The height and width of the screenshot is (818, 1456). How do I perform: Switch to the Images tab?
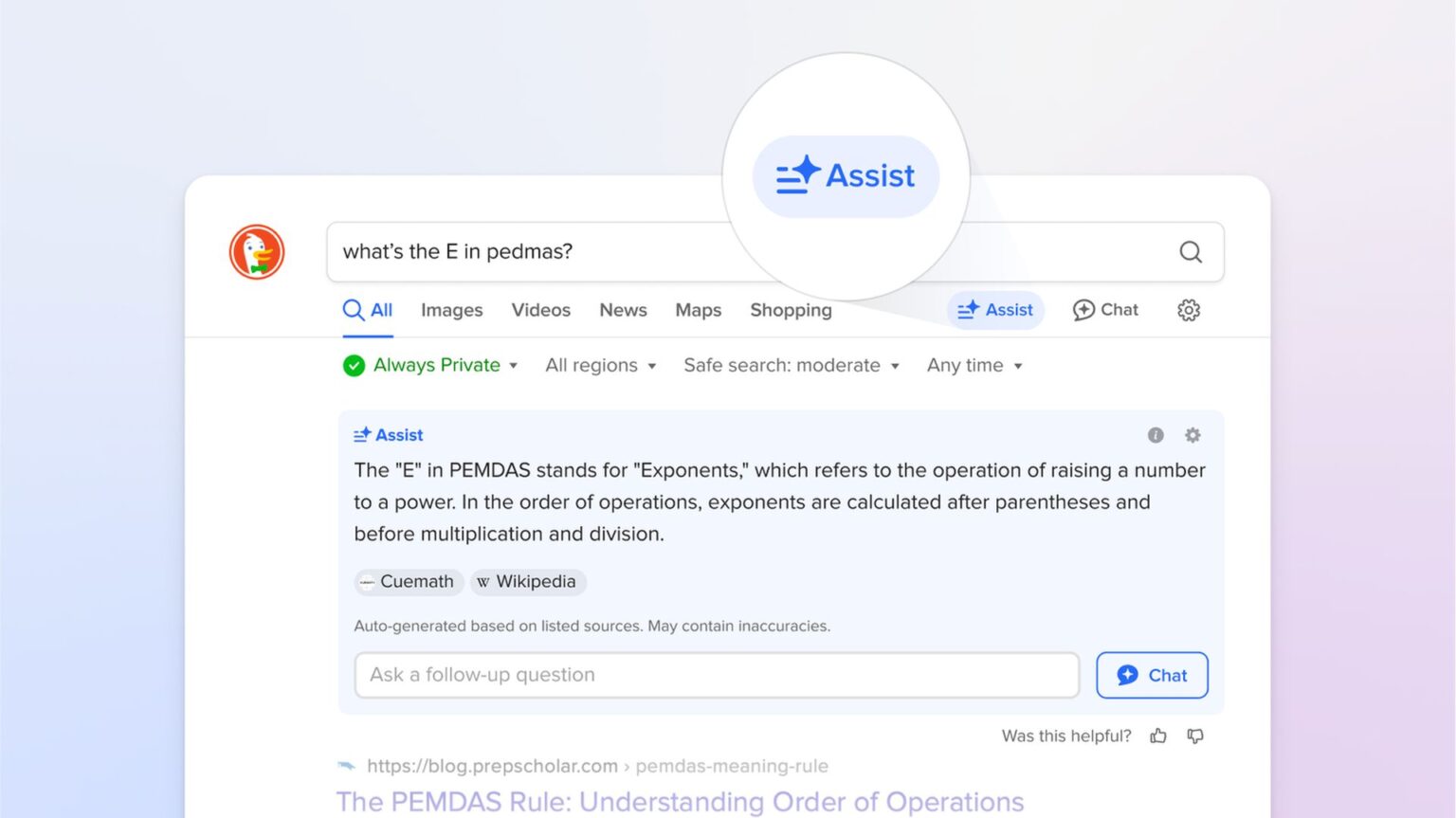(x=451, y=310)
